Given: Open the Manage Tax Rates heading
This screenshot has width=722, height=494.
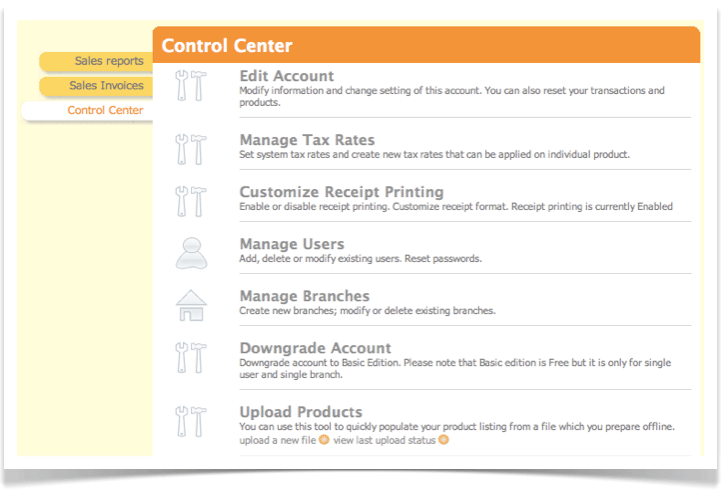Looking at the screenshot, I should tap(307, 140).
